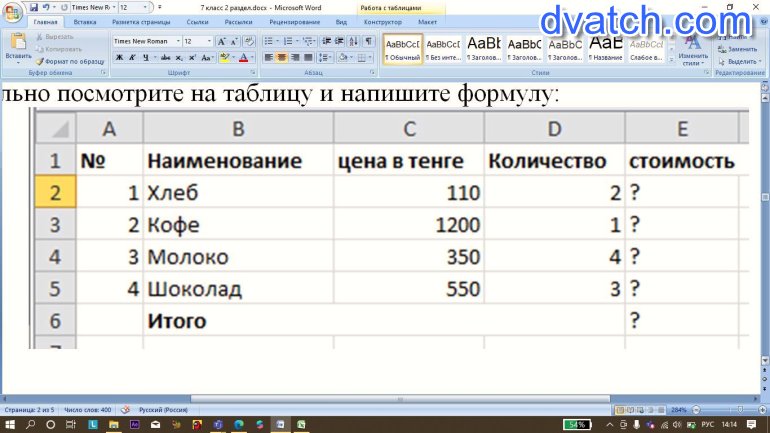
Task: Click the sort А-Я icon
Action: pos(354,42)
